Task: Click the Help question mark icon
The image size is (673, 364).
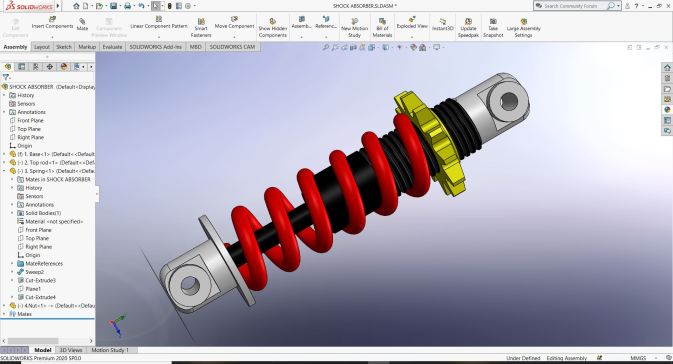Action: pos(636,6)
